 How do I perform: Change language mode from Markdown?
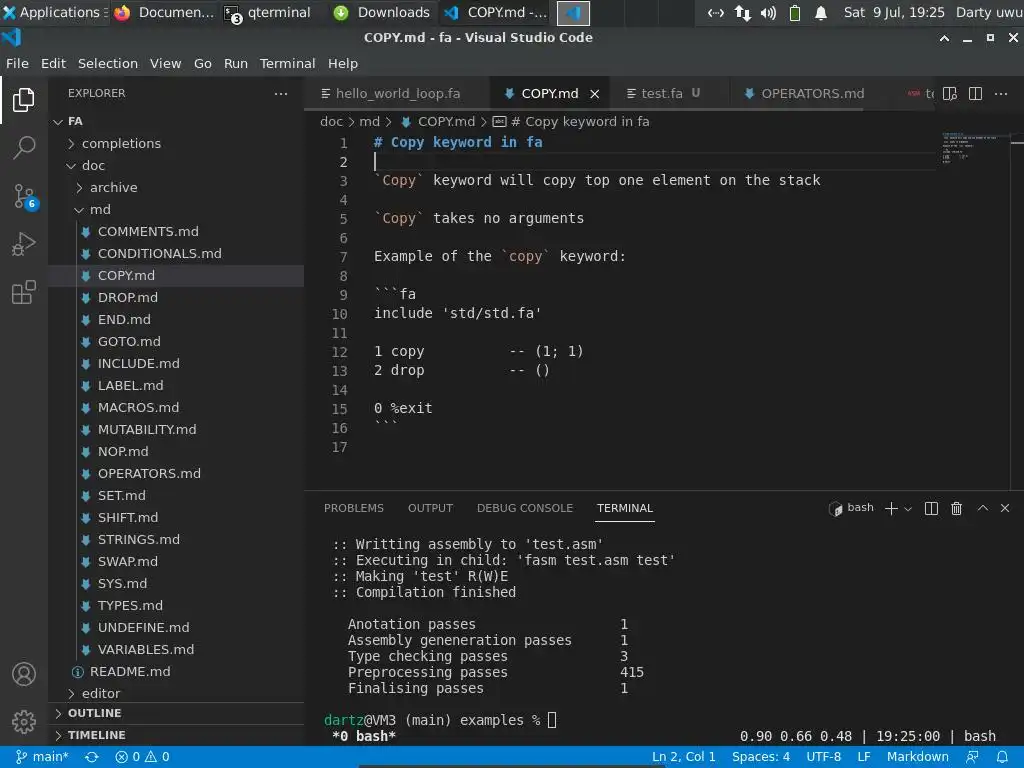[x=918, y=757]
